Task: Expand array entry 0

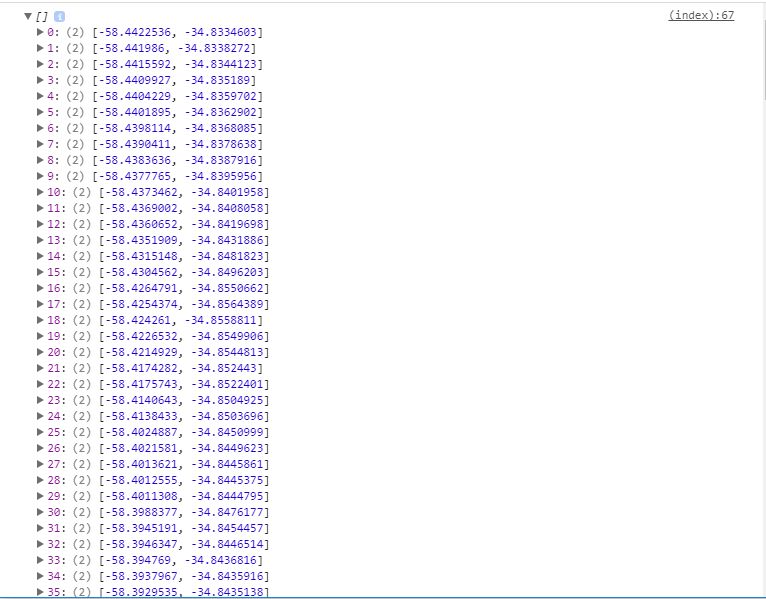Action: pyautogui.click(x=40, y=32)
